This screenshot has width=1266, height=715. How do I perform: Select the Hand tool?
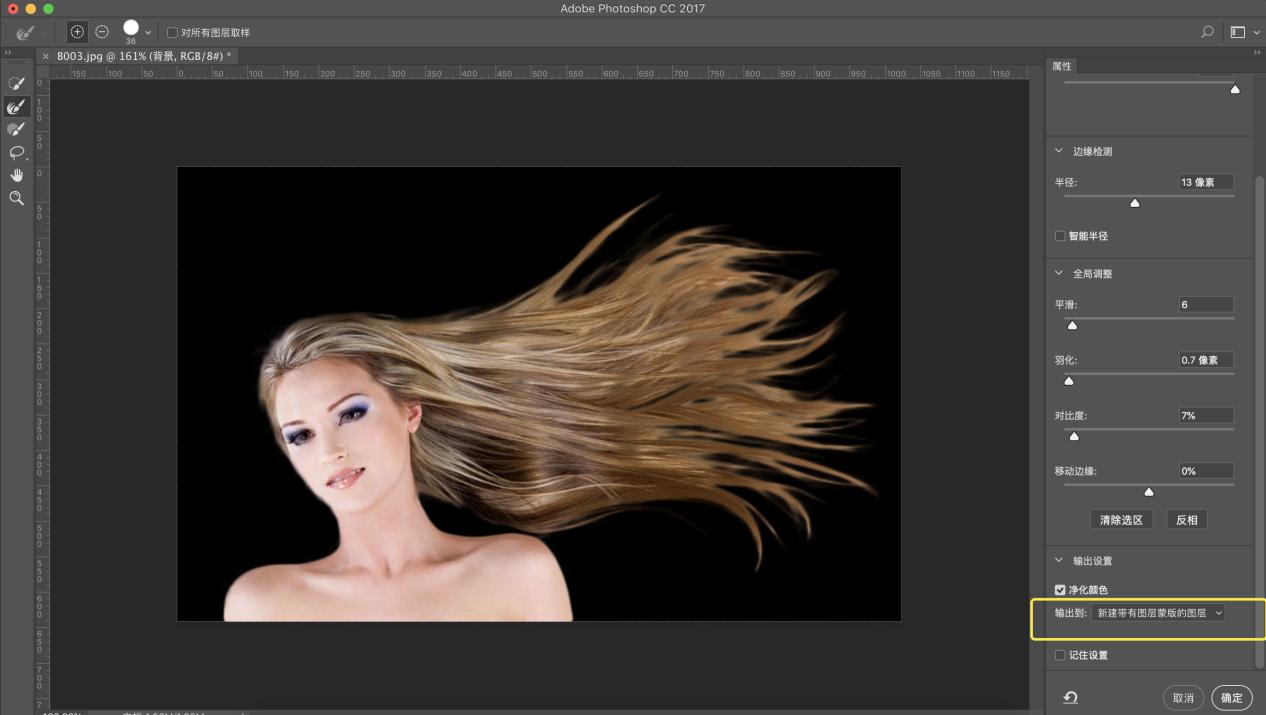pyautogui.click(x=16, y=175)
